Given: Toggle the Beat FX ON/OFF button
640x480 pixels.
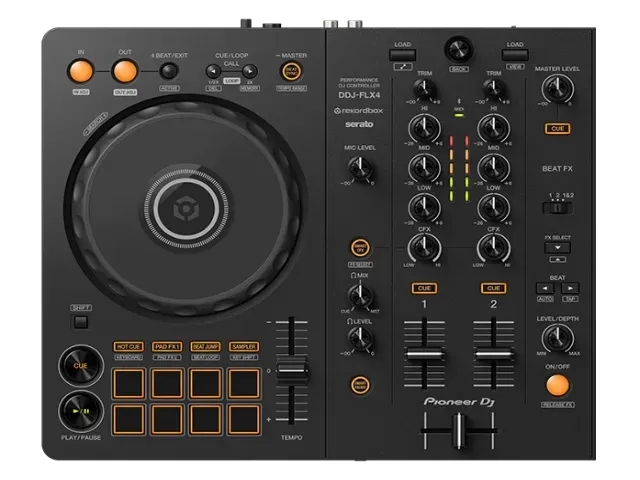Looking at the screenshot, I should [x=557, y=384].
